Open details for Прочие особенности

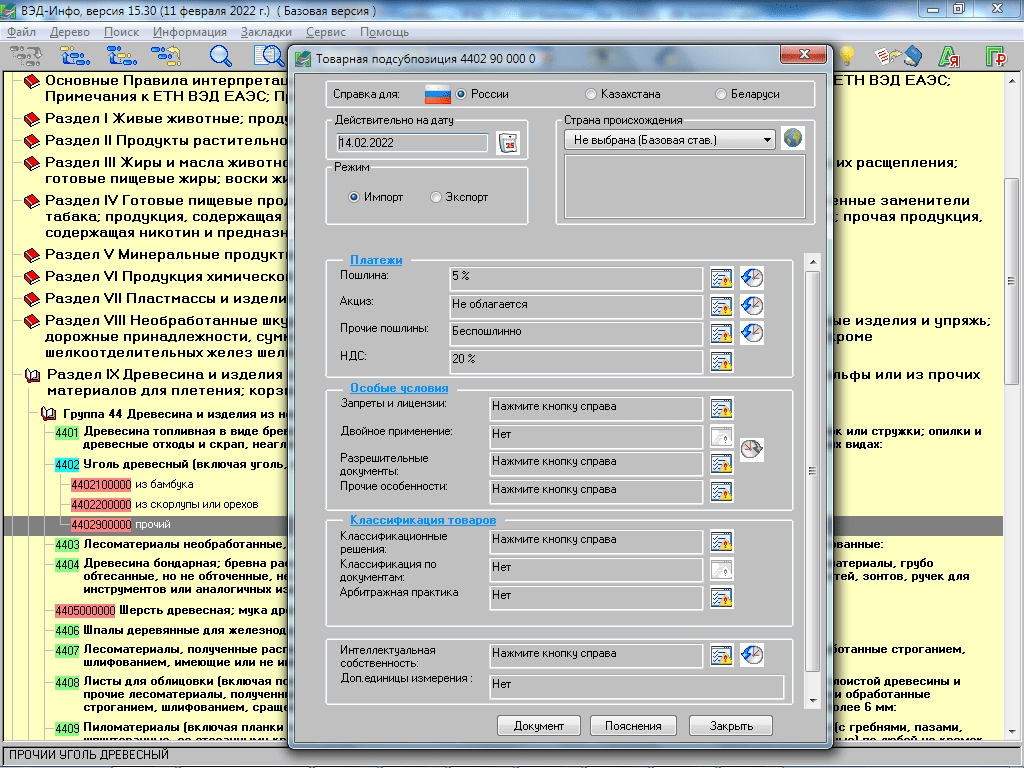tap(721, 491)
